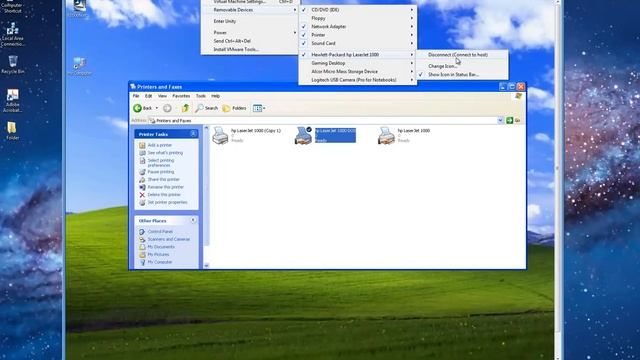
Task: Select the hp LaserJet 1000 printer on the right
Action: (404, 135)
